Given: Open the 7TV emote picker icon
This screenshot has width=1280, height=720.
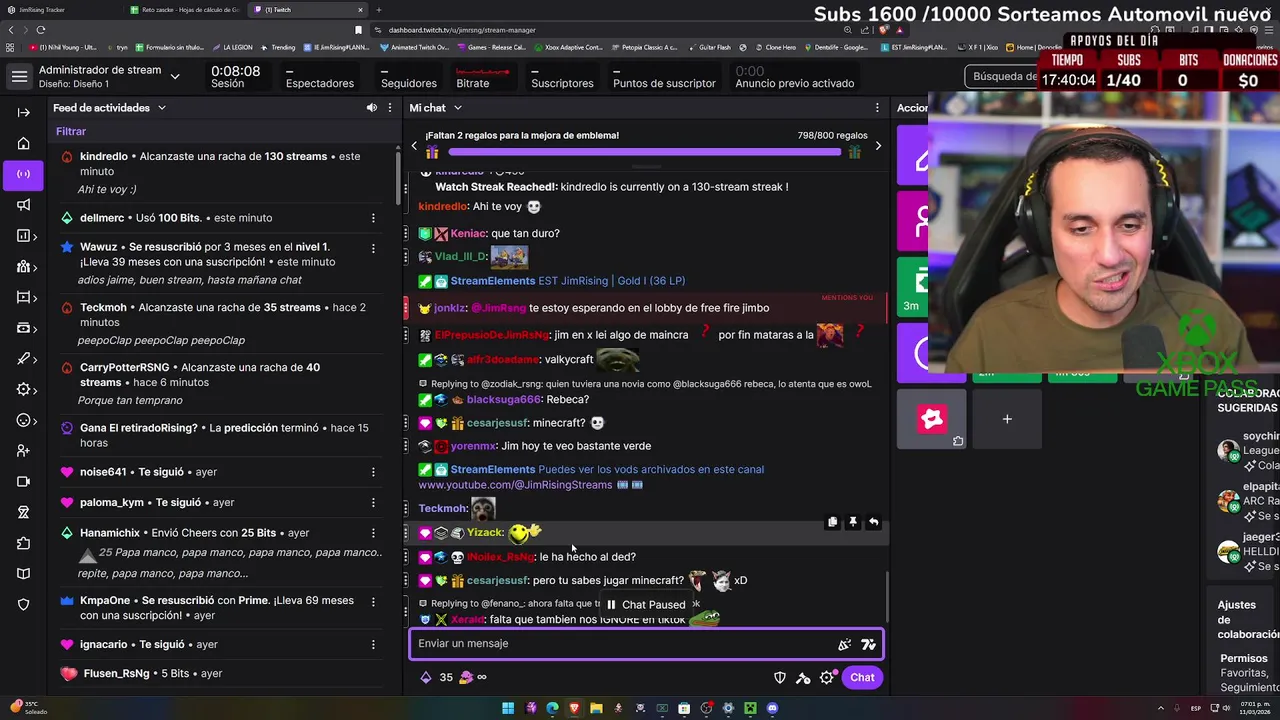Looking at the screenshot, I should tap(868, 644).
